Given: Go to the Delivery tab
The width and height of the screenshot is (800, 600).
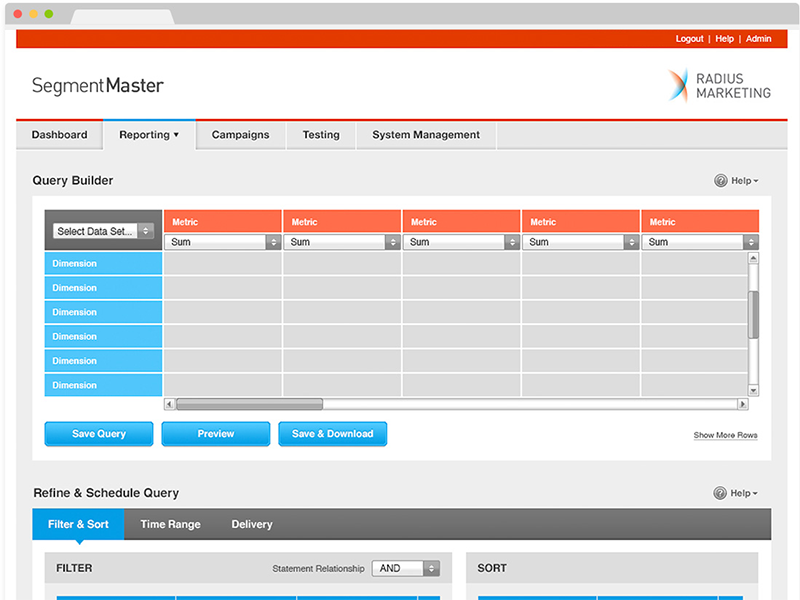Looking at the screenshot, I should click(251, 524).
